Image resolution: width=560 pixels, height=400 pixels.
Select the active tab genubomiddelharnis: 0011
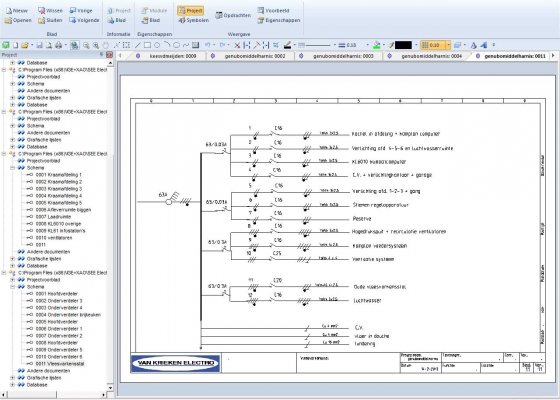pos(511,56)
